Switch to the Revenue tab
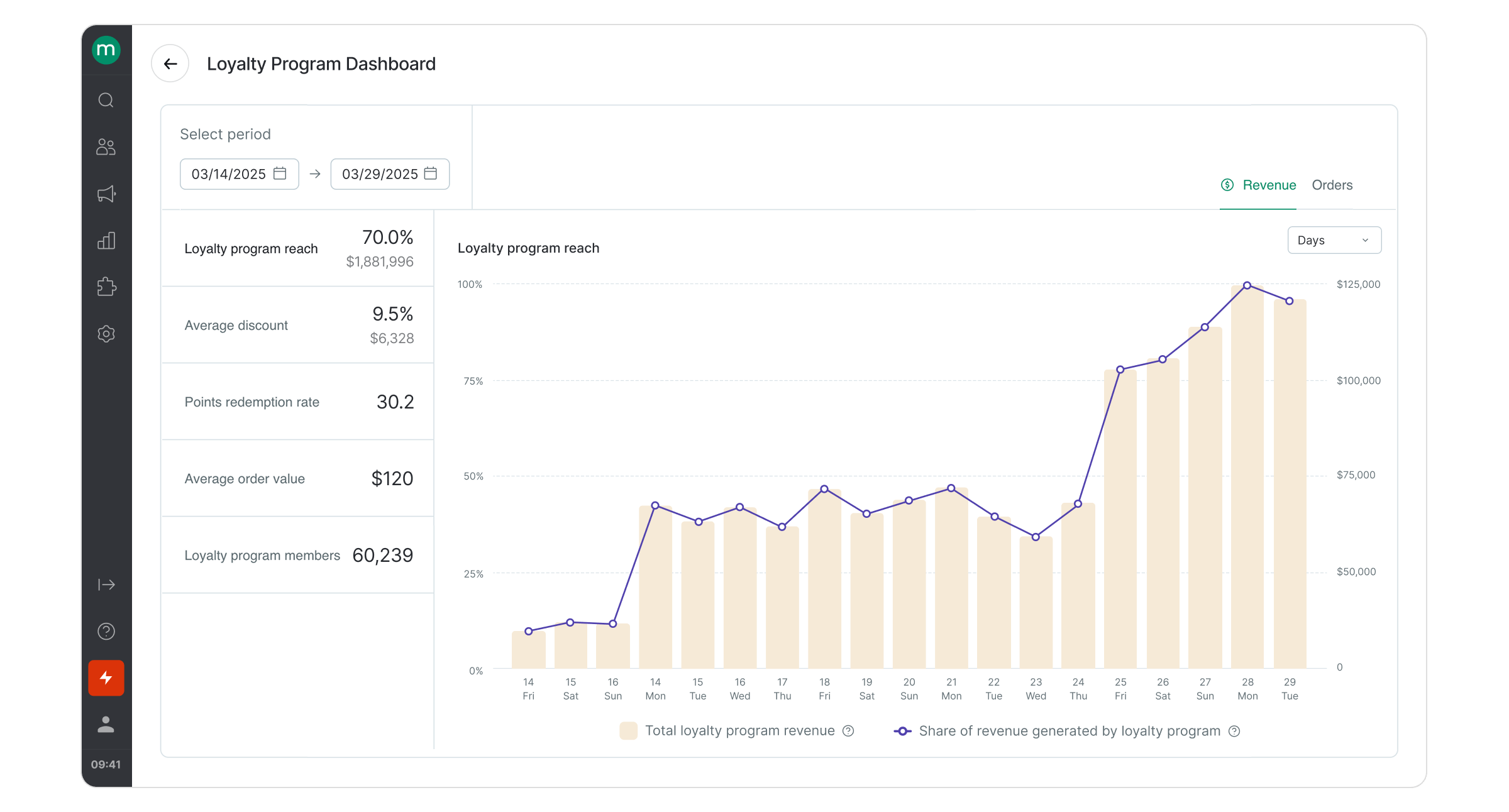 pyautogui.click(x=1258, y=185)
